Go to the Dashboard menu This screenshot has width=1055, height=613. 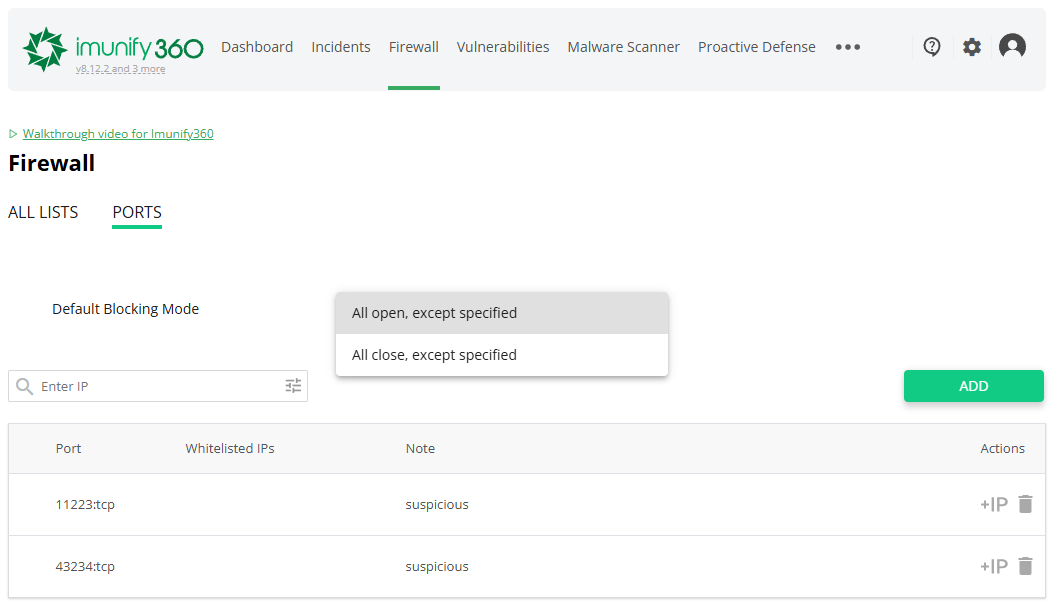(257, 47)
